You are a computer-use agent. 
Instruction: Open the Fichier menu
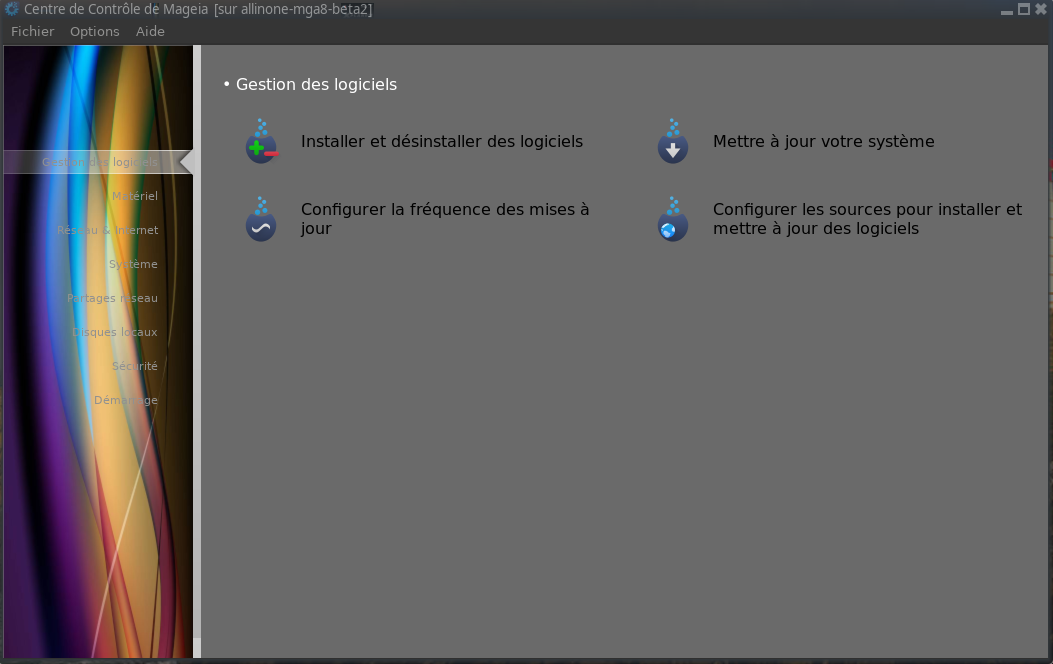click(x=32, y=32)
